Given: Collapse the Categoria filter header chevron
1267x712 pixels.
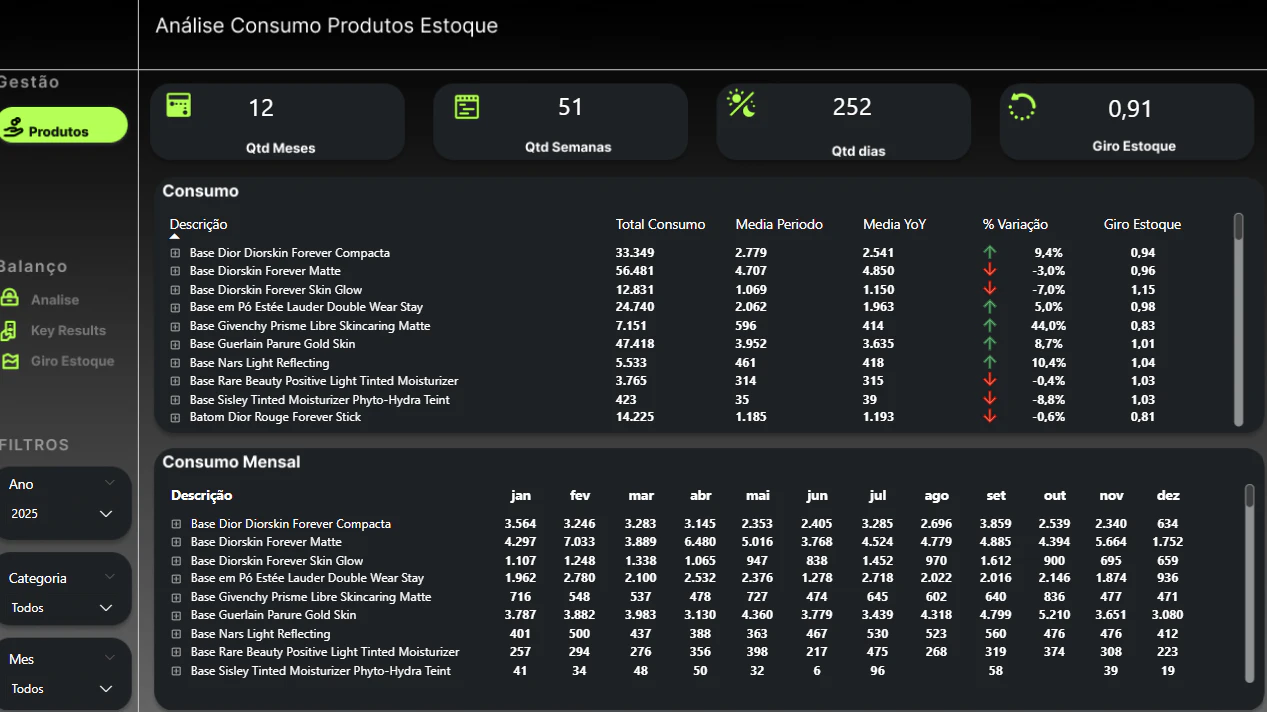Looking at the screenshot, I should tap(110, 576).
